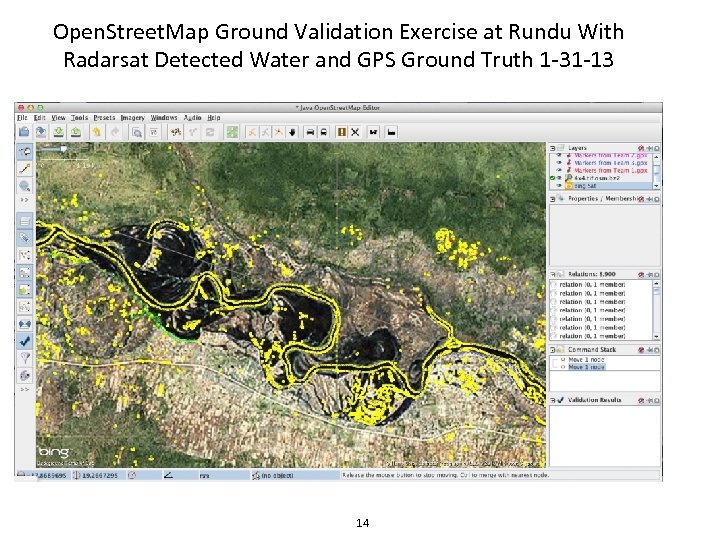Click the car preset toolbar icon

click(310, 132)
